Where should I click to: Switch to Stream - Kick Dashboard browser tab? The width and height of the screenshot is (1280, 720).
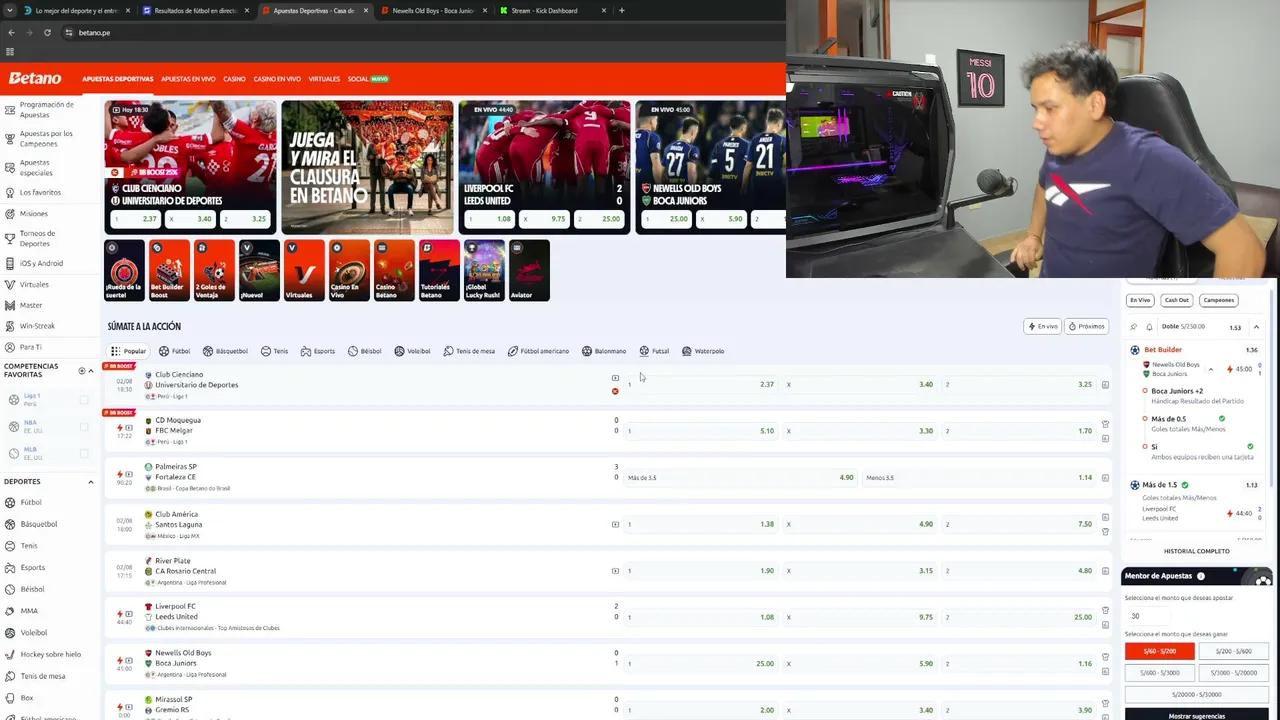coord(554,11)
